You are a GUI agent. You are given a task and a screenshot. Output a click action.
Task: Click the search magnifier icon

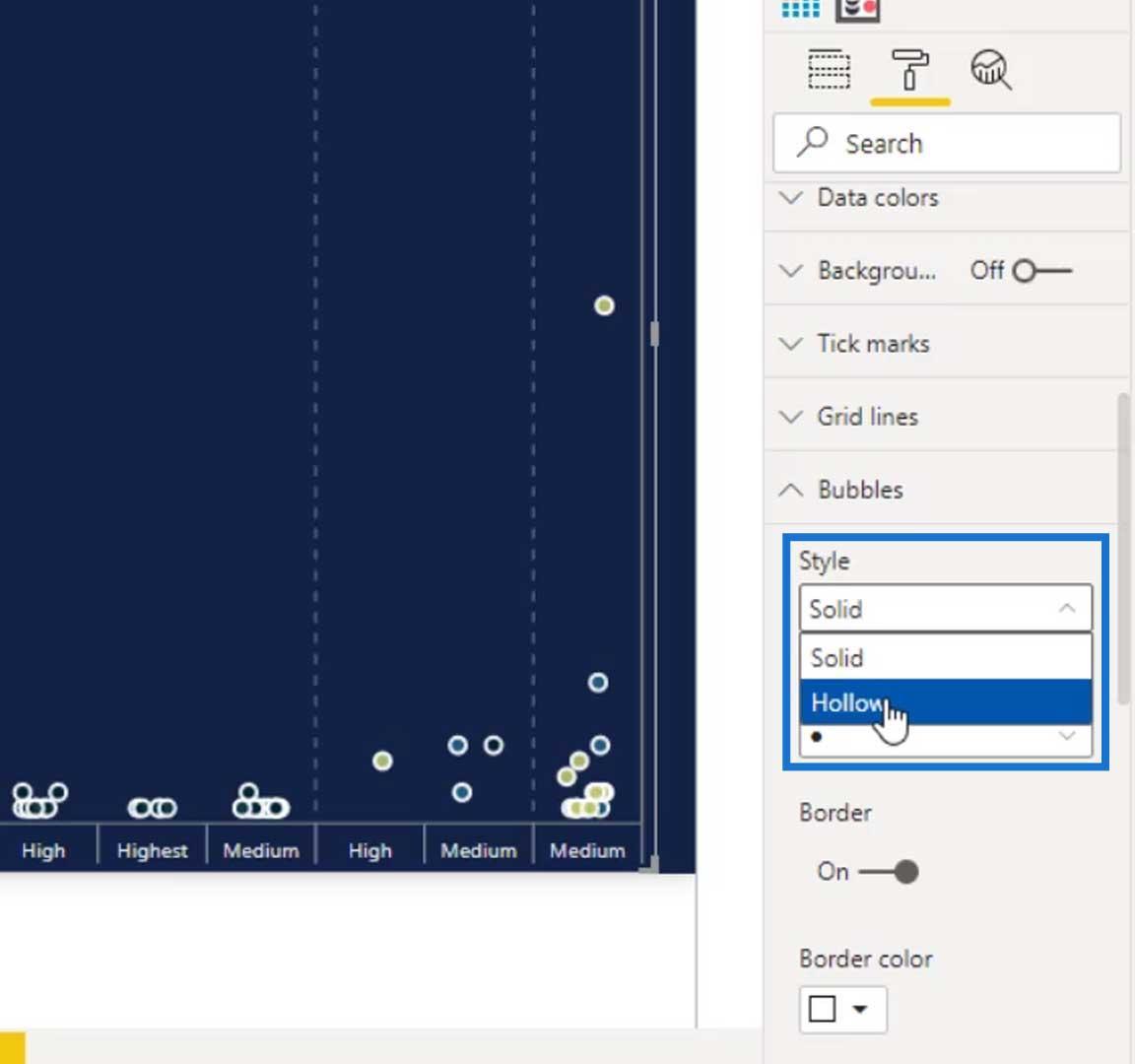point(812,142)
